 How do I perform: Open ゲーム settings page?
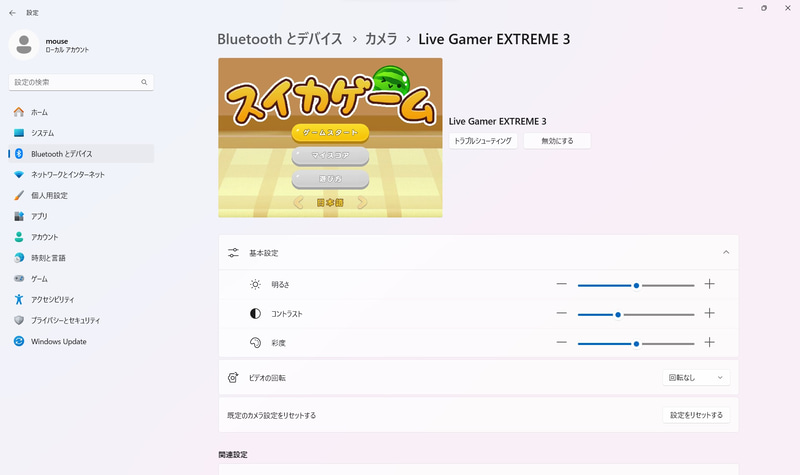click(x=81, y=279)
